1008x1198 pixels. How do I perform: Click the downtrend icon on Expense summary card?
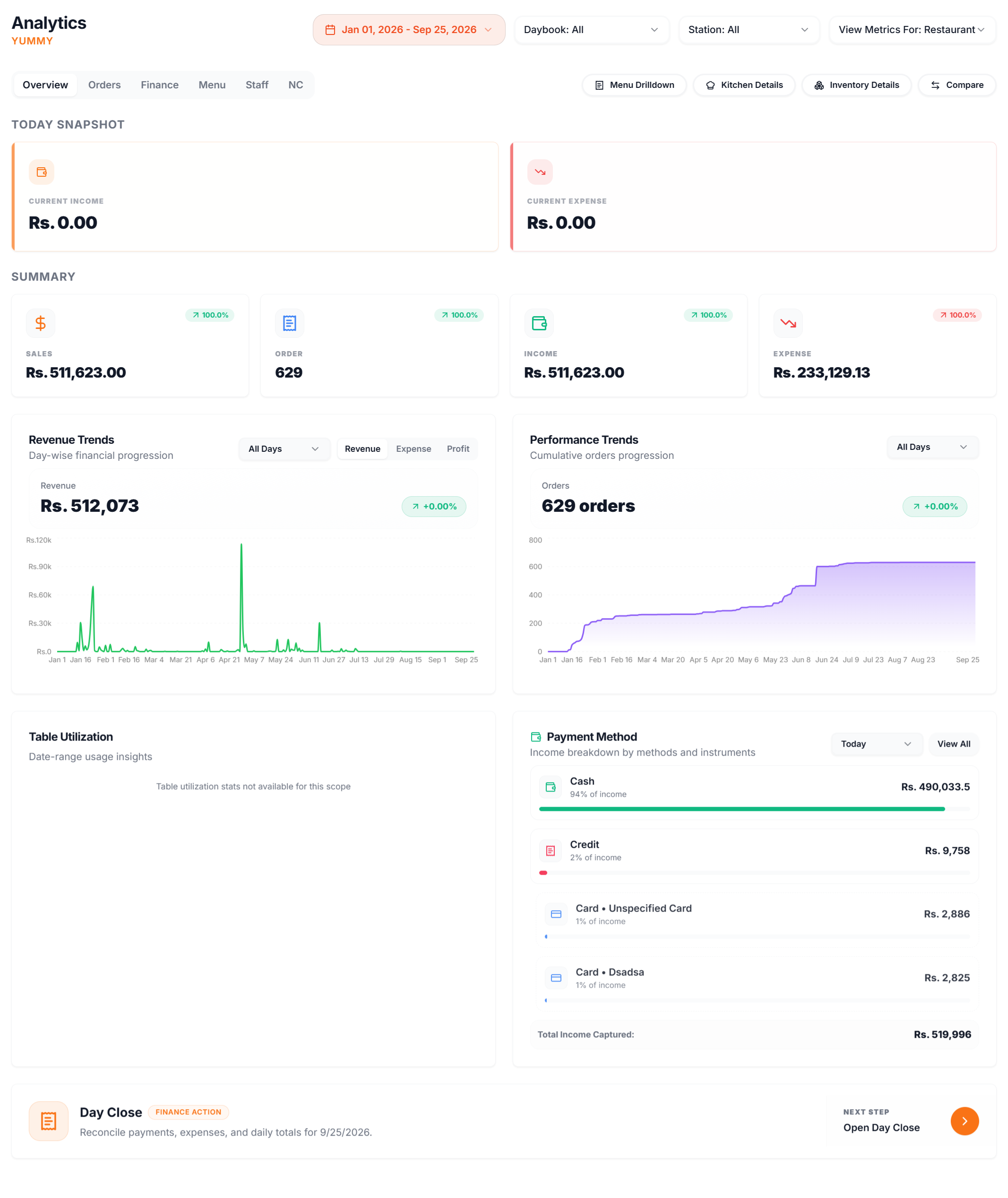point(788,323)
